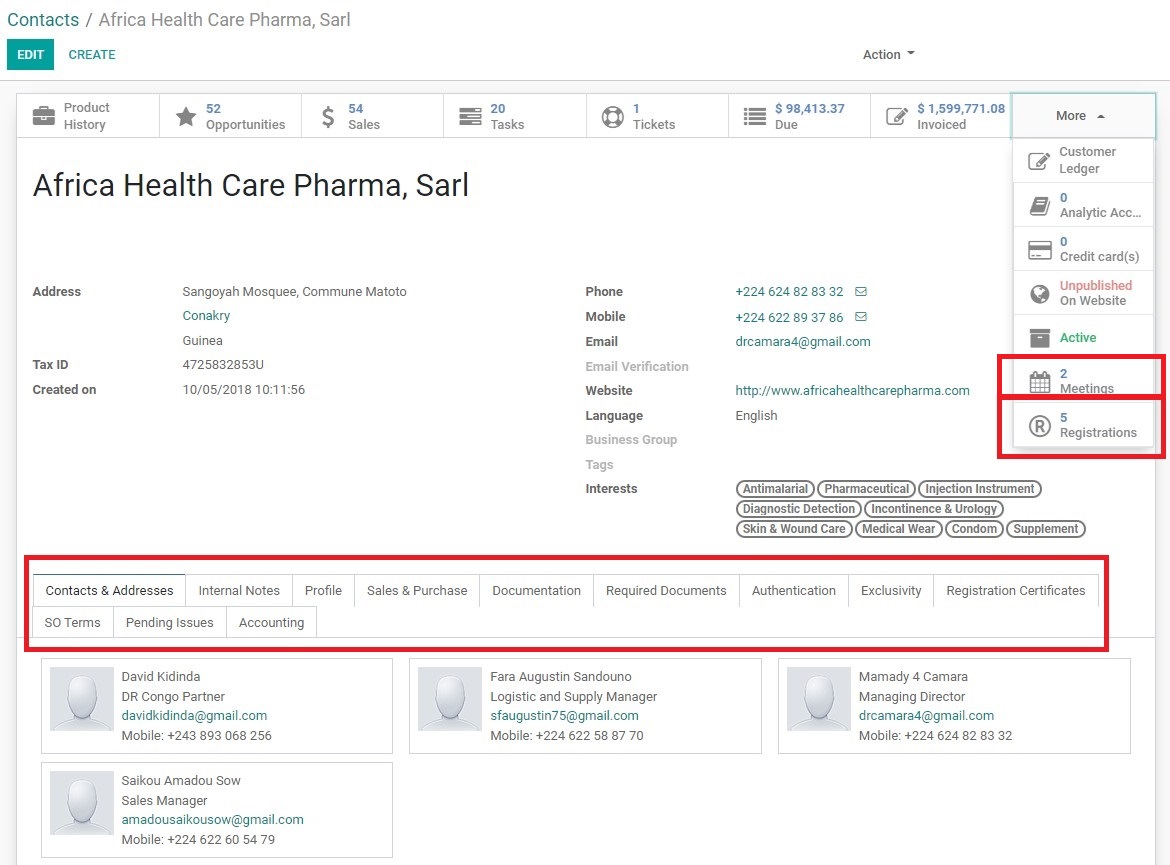
Task: Email davidkidinda@gmail.com from contact card
Action: (194, 716)
